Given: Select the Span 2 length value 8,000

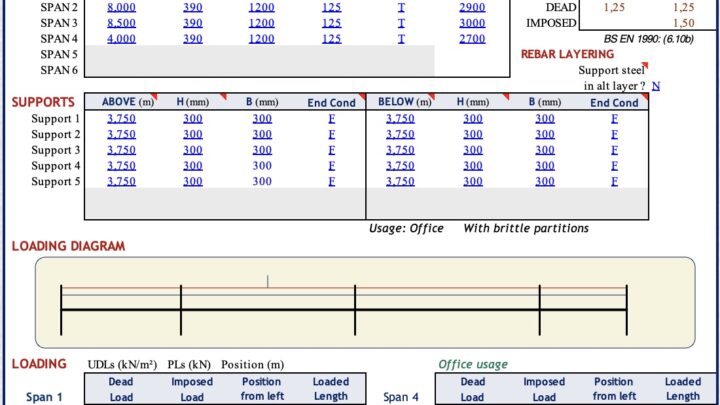Looking at the screenshot, I should click(x=121, y=7).
